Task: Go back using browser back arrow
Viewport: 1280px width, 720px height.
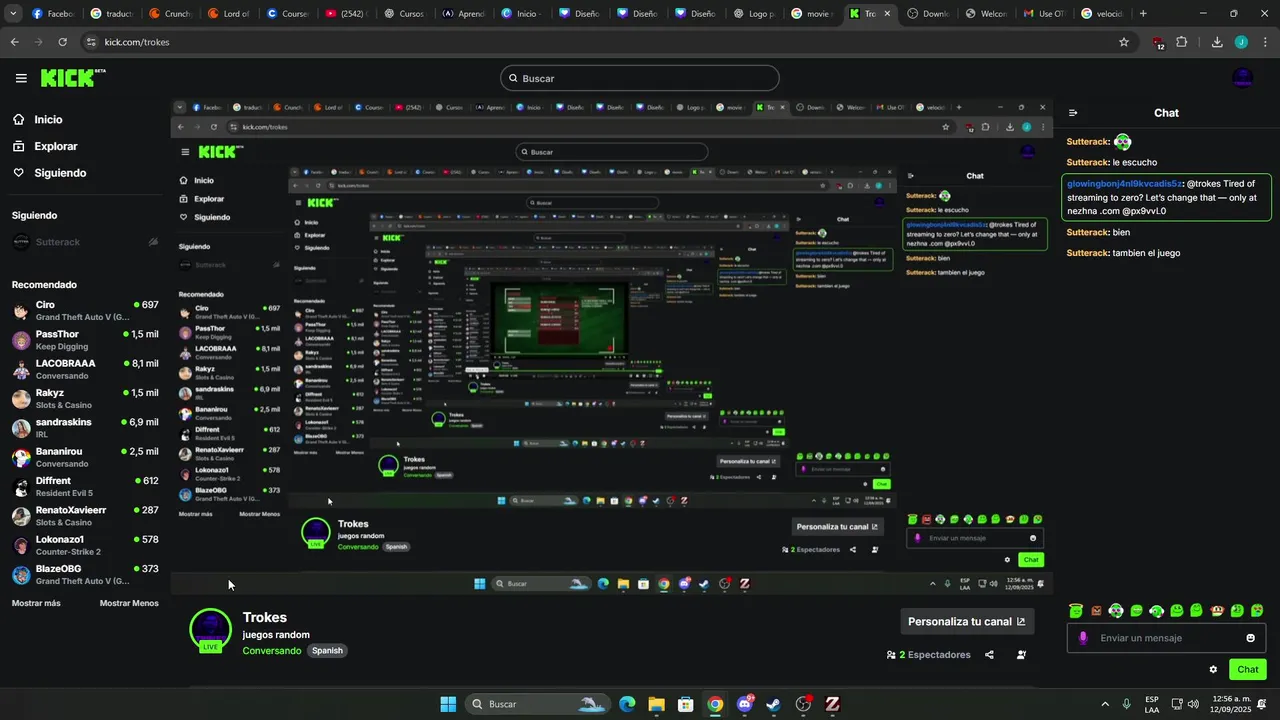Action: [x=14, y=42]
